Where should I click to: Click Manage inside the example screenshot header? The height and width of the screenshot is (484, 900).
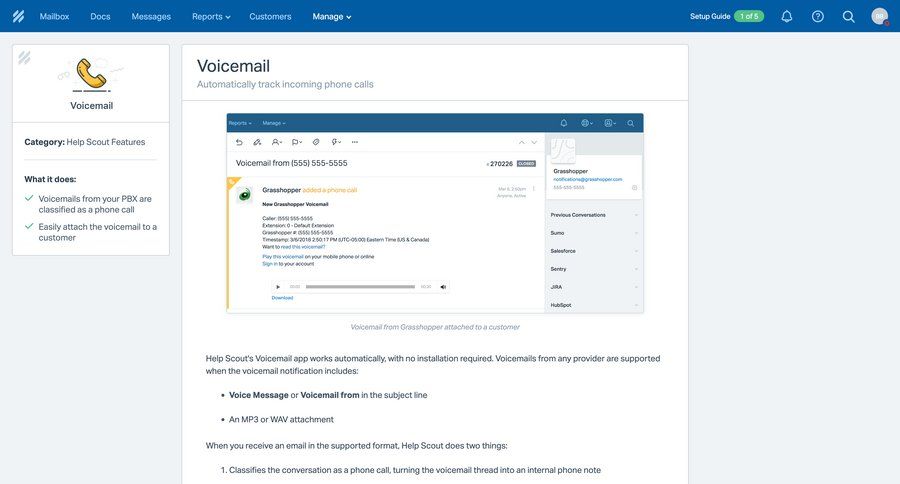point(274,123)
